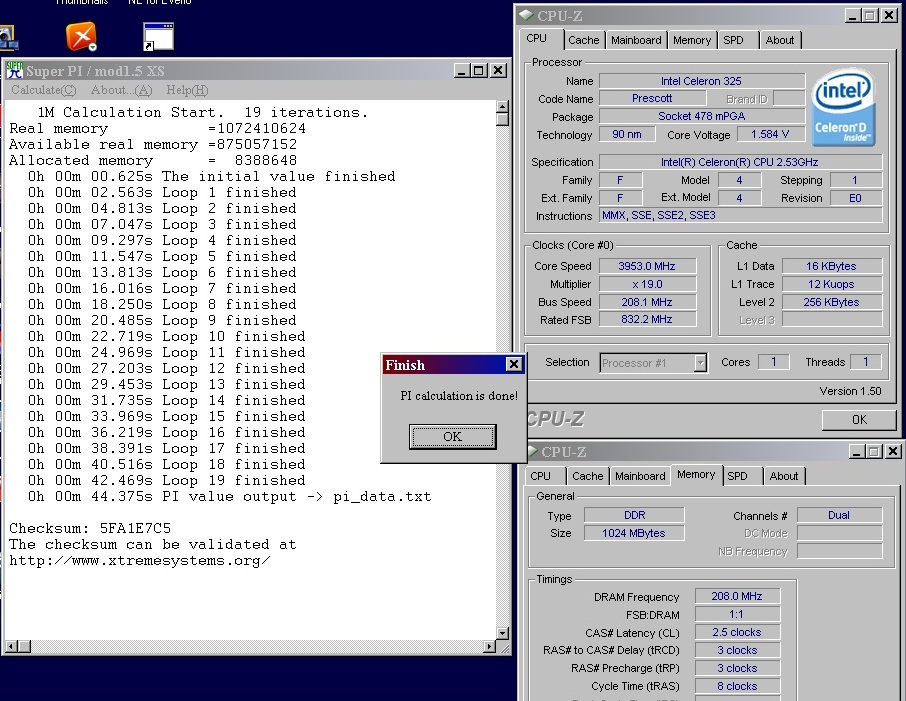
Task: Switch to the Cache tab in top CPU-Z
Action: point(584,40)
